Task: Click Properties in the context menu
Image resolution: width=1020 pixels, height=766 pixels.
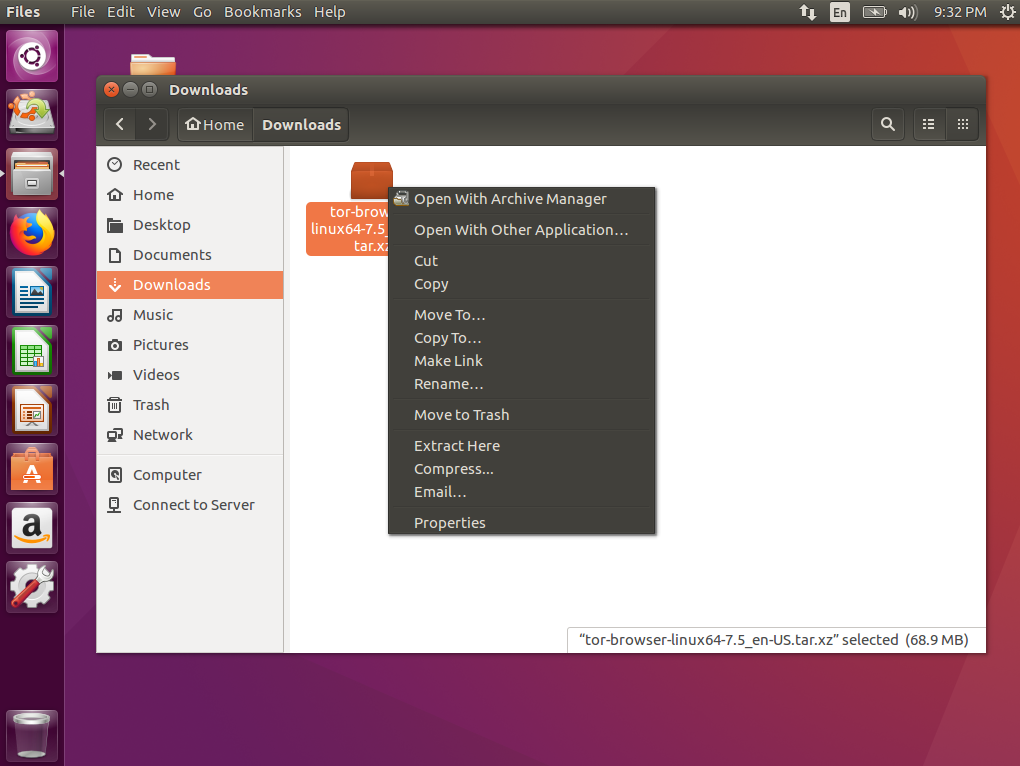Action: click(450, 523)
